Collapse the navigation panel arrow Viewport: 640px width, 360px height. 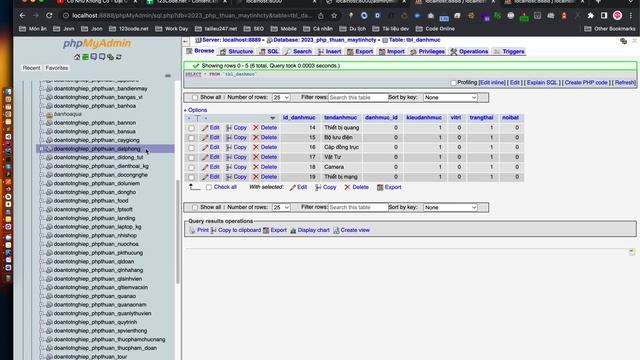186,41
